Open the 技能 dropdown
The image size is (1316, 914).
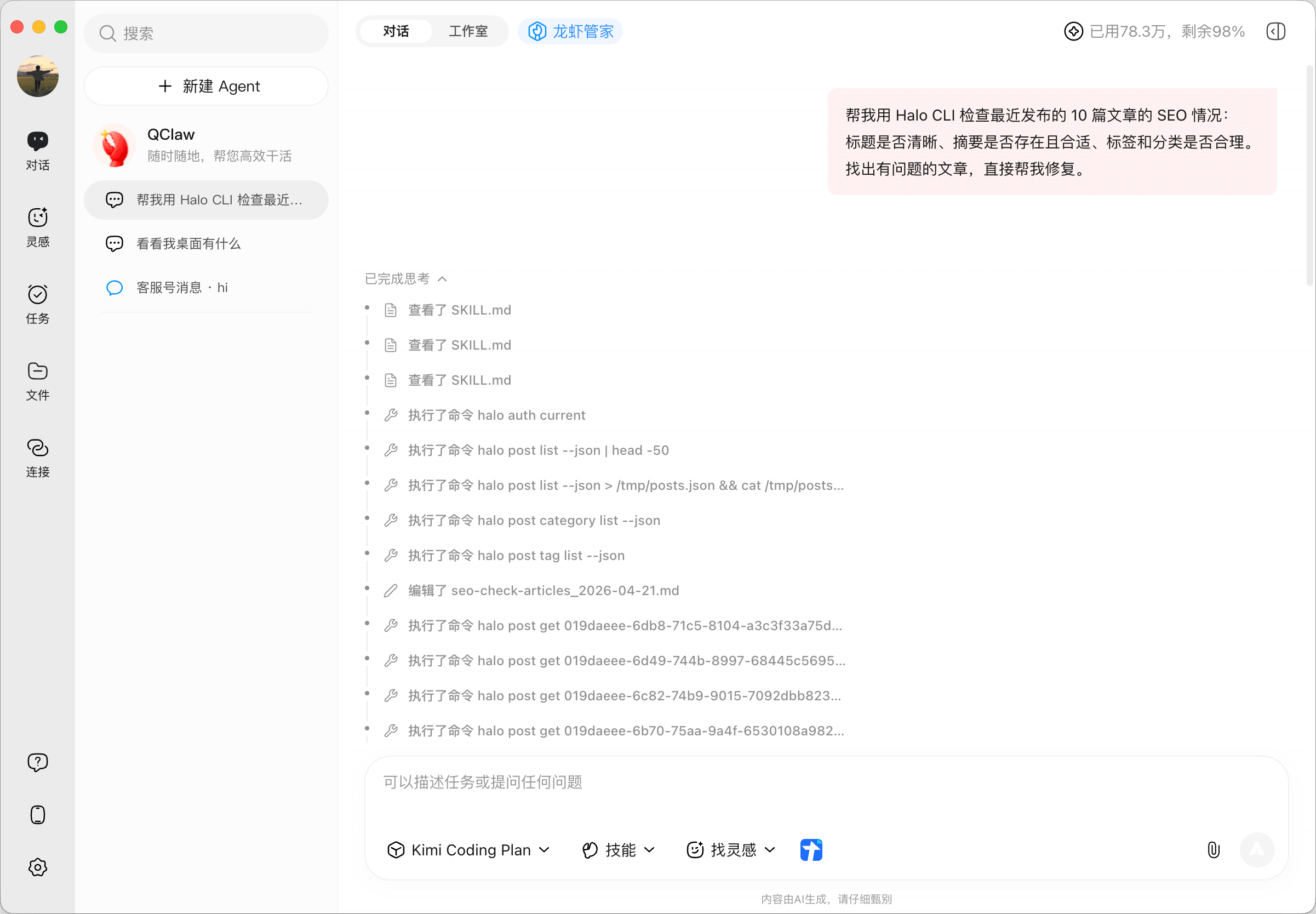click(618, 850)
